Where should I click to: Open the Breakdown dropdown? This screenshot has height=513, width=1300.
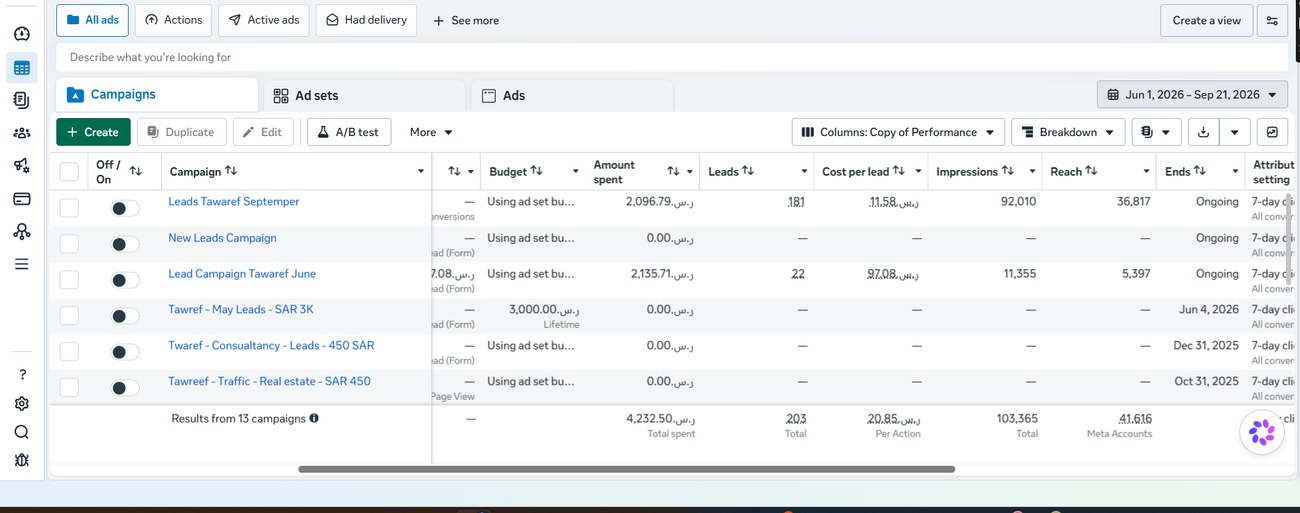click(1068, 132)
